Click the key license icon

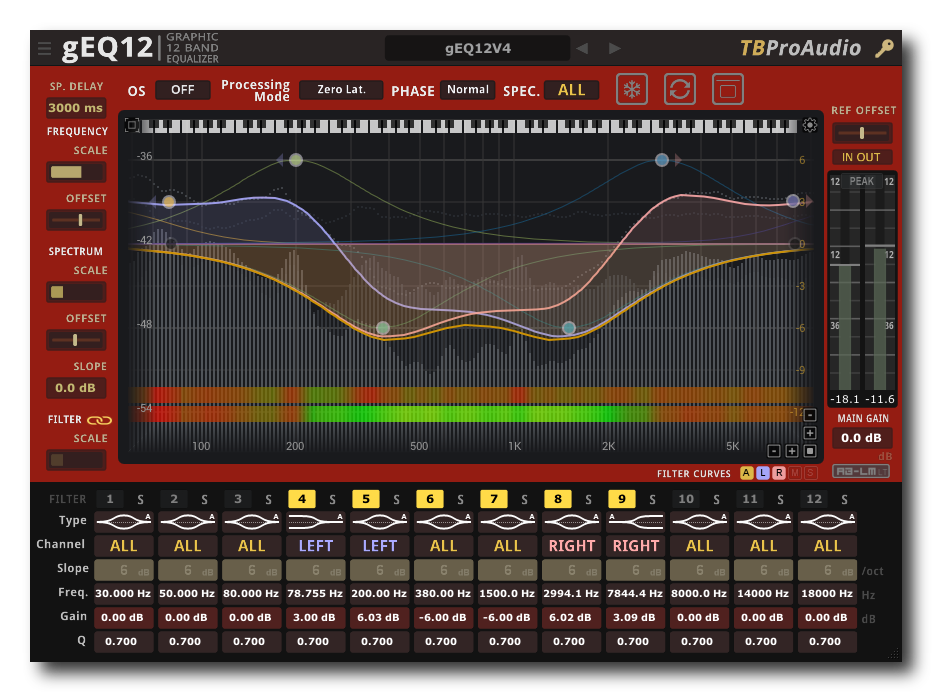pyautogui.click(x=884, y=48)
